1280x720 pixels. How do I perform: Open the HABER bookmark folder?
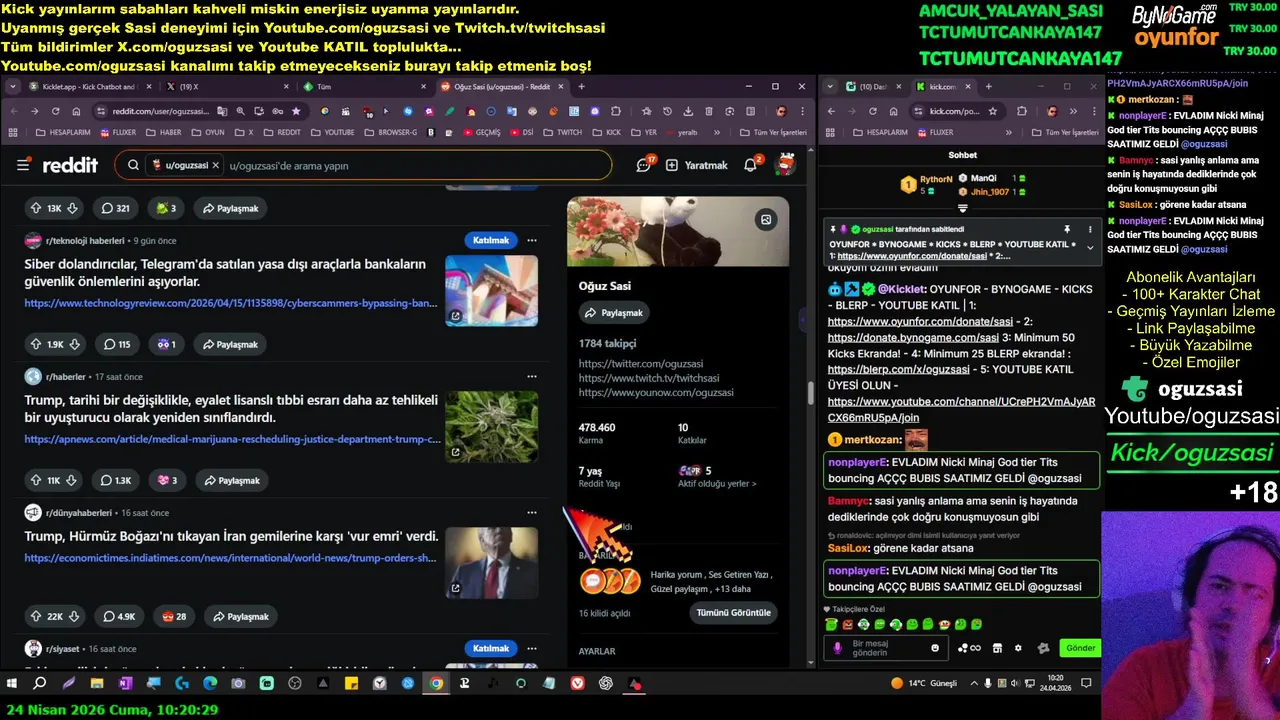coord(164,132)
